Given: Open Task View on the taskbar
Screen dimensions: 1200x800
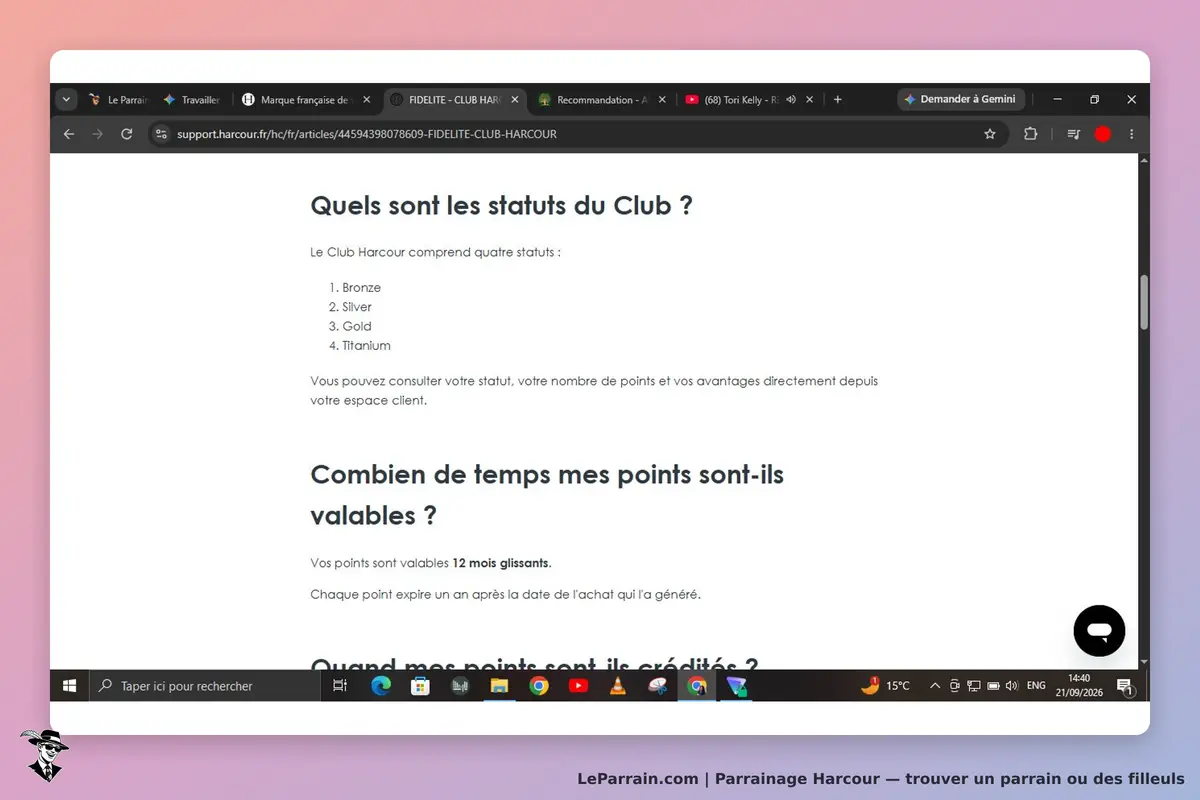Looking at the screenshot, I should point(339,686).
